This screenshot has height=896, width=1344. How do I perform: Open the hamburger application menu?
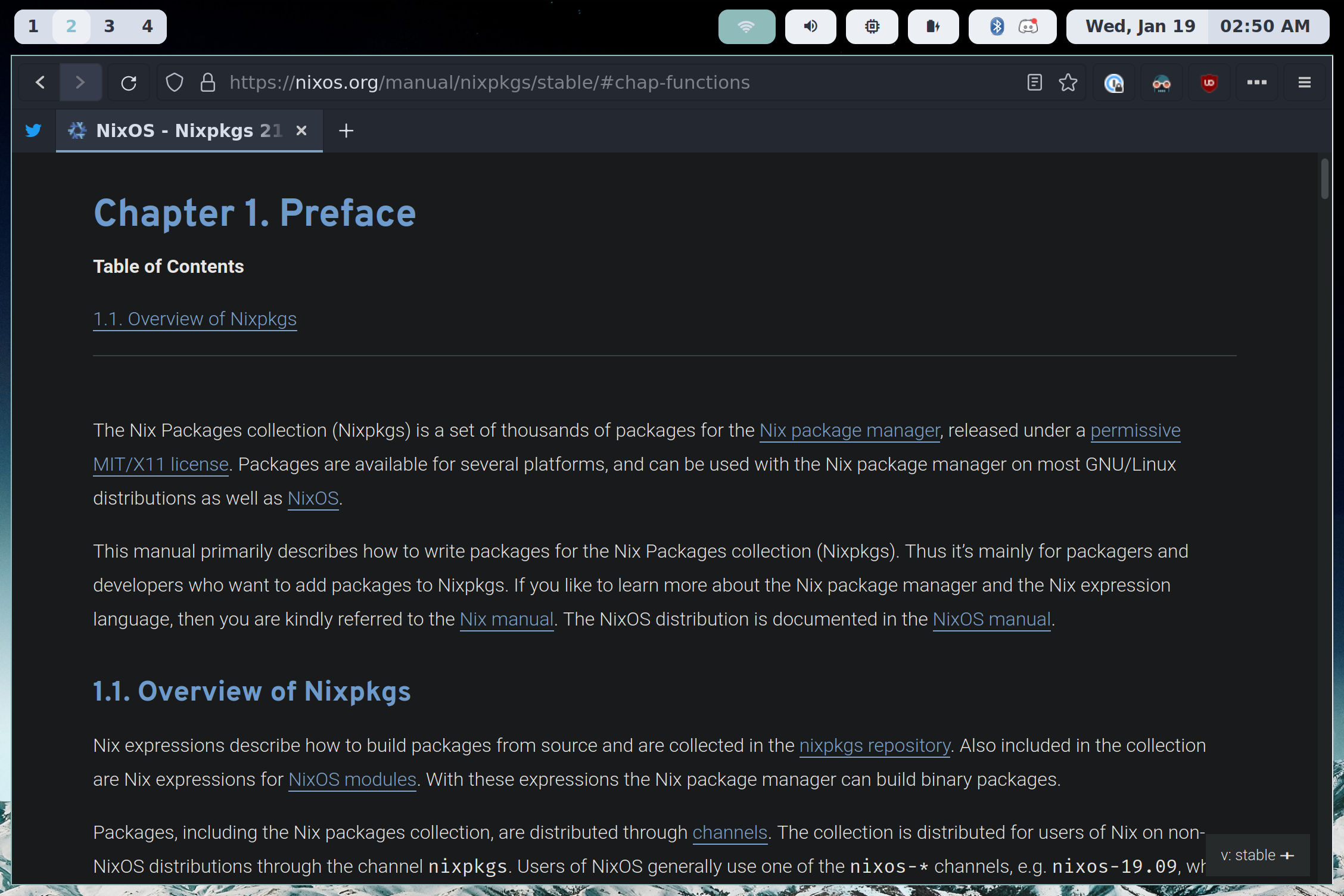[1304, 82]
